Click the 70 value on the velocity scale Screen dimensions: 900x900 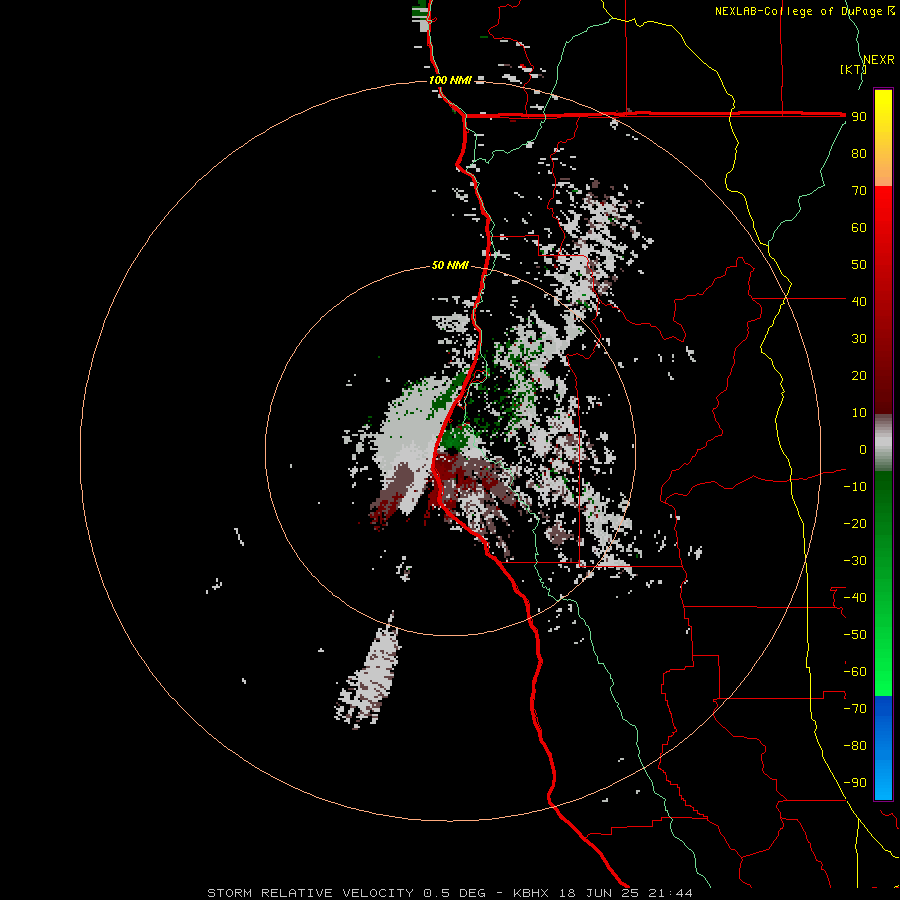pyautogui.click(x=859, y=191)
